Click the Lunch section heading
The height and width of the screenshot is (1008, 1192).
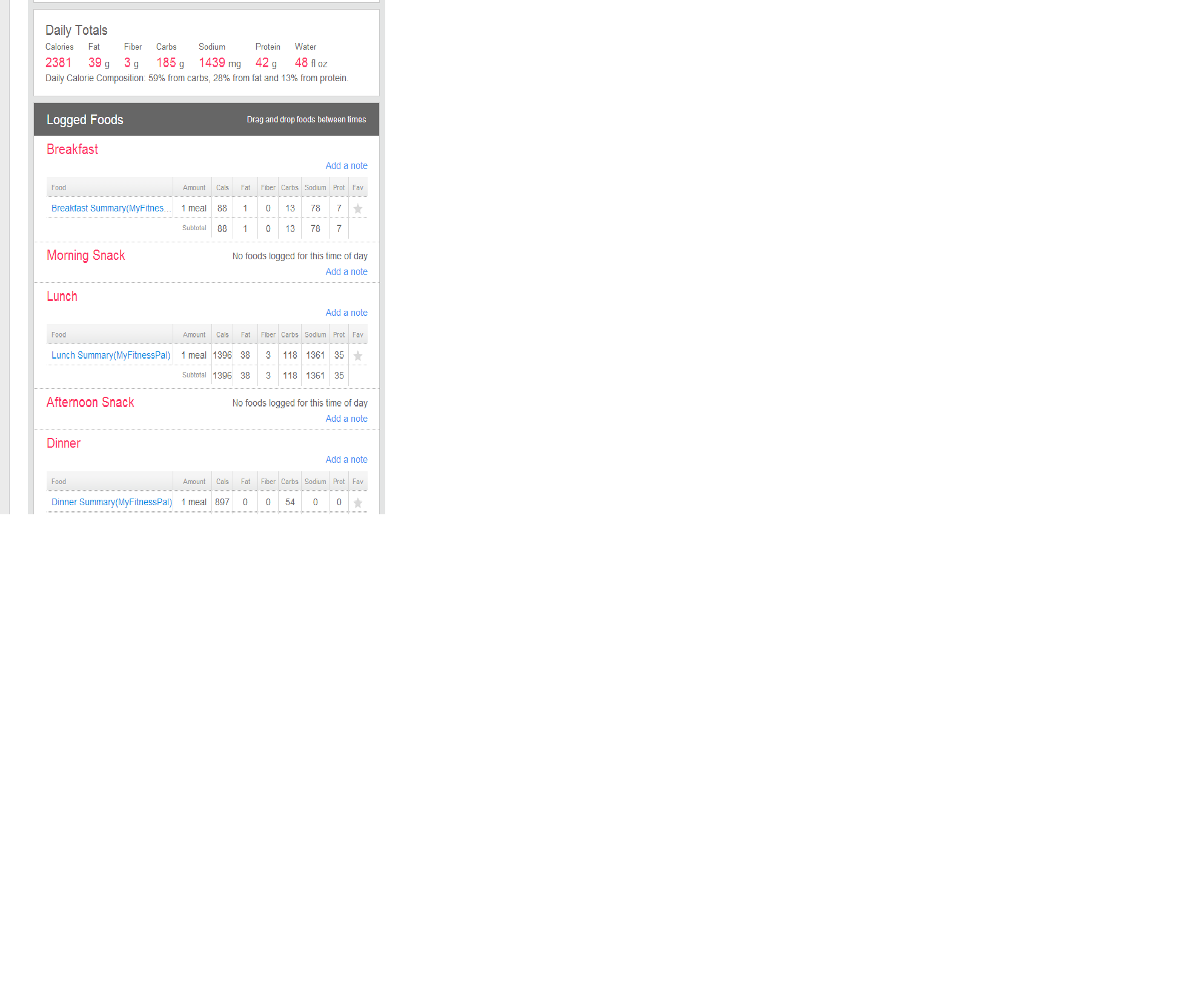click(62, 297)
